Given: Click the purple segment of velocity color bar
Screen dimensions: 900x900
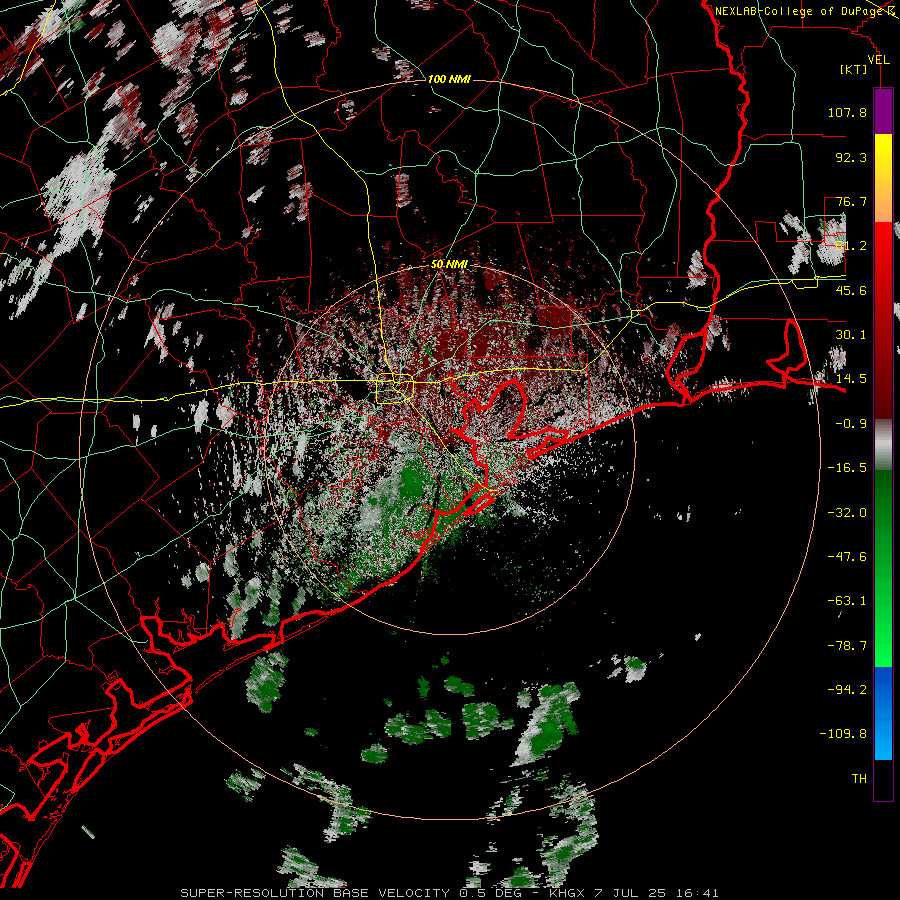Looking at the screenshot, I should pyautogui.click(x=883, y=111).
